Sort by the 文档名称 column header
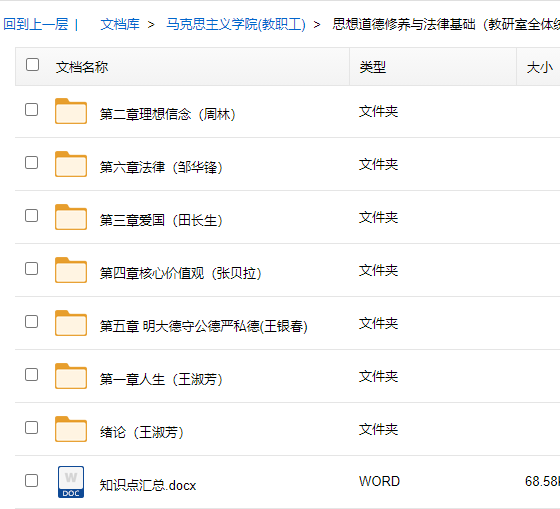 pos(82,67)
